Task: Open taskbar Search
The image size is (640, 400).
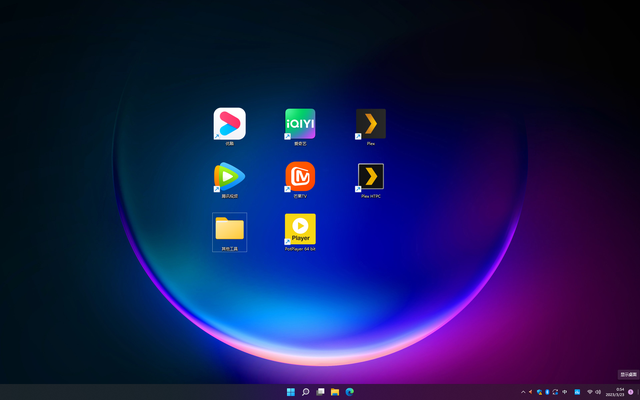Action: pos(305,392)
